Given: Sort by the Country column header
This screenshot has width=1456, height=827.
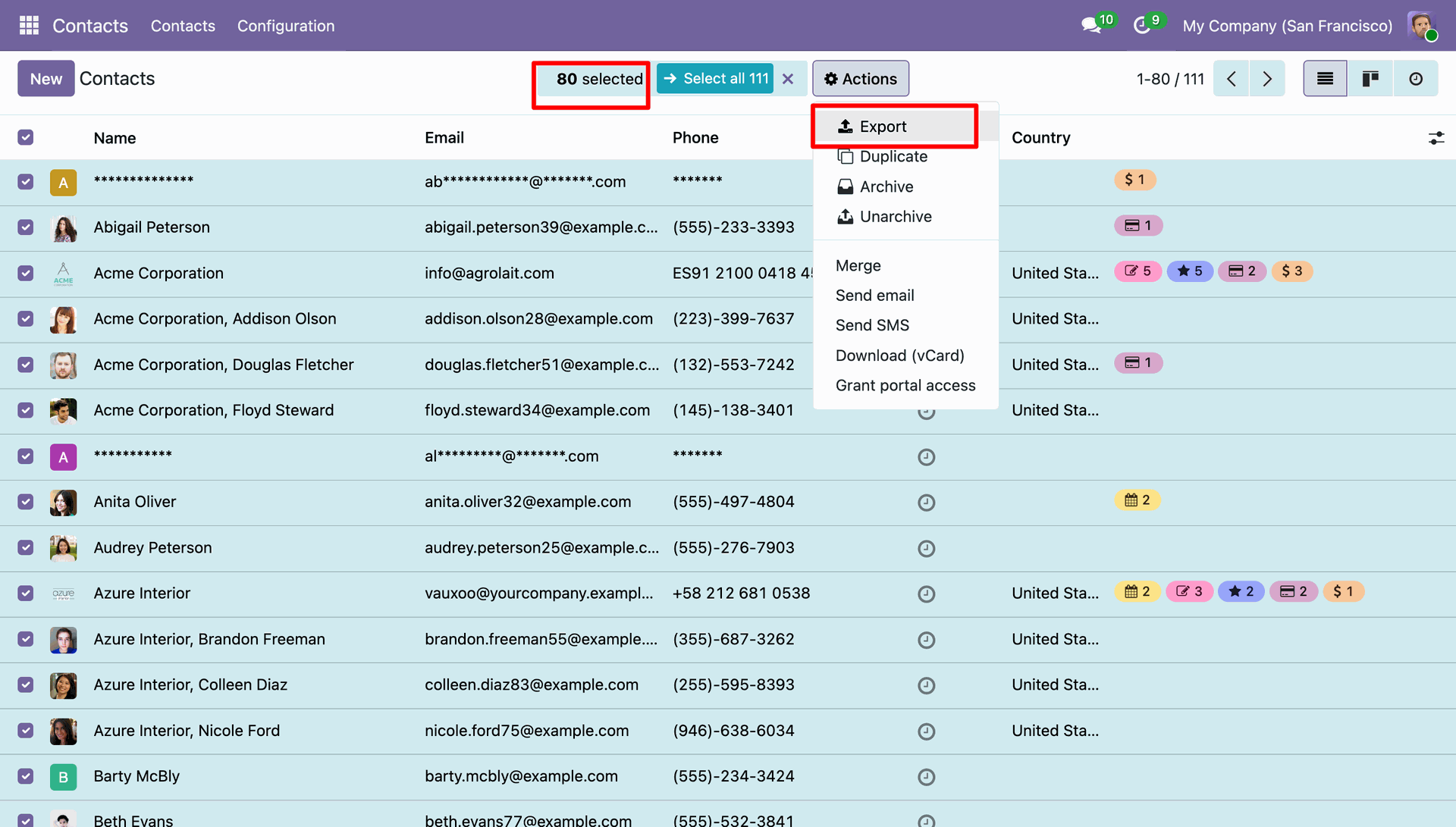Looking at the screenshot, I should coord(1040,138).
